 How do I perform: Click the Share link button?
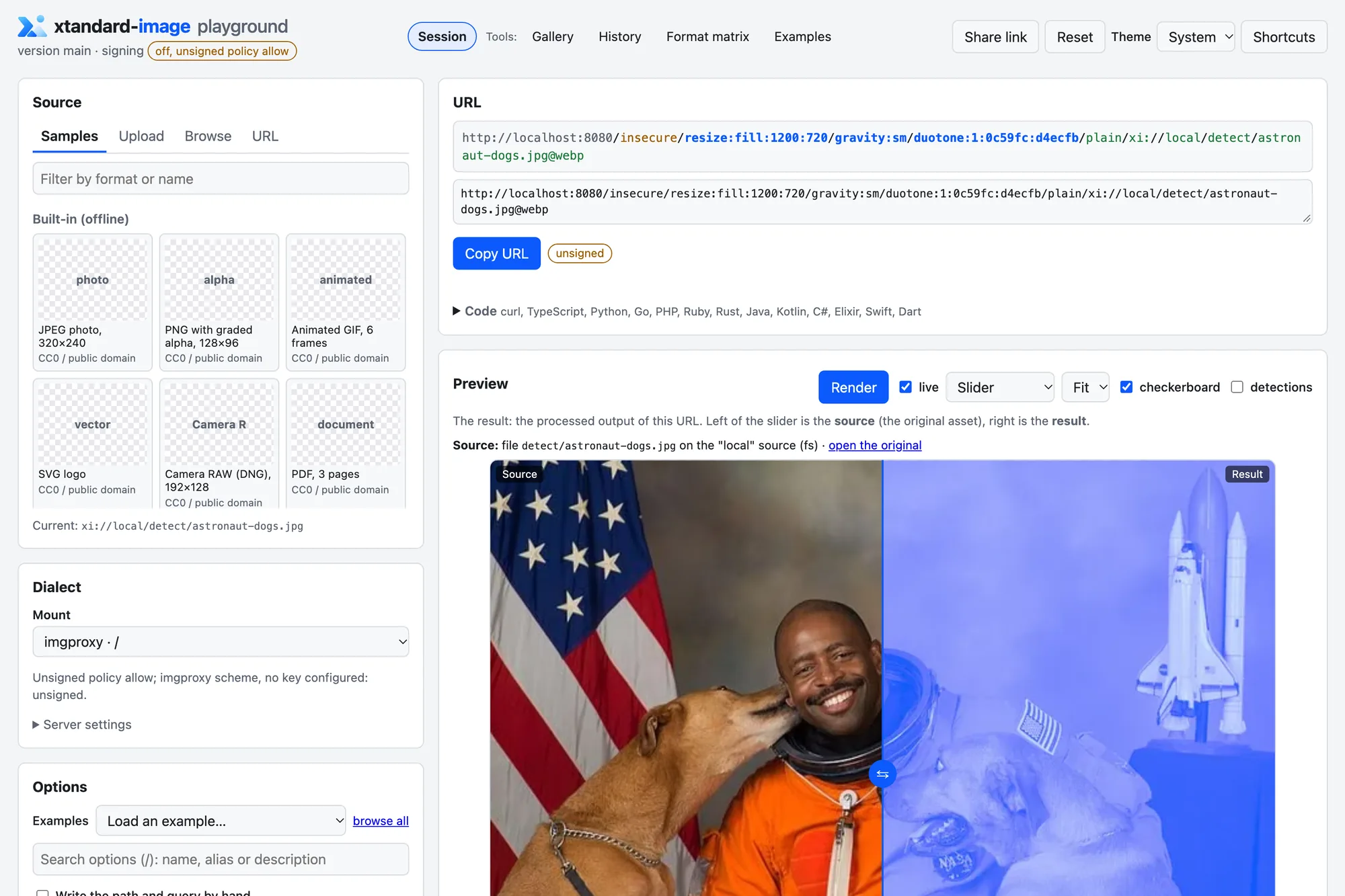(995, 37)
